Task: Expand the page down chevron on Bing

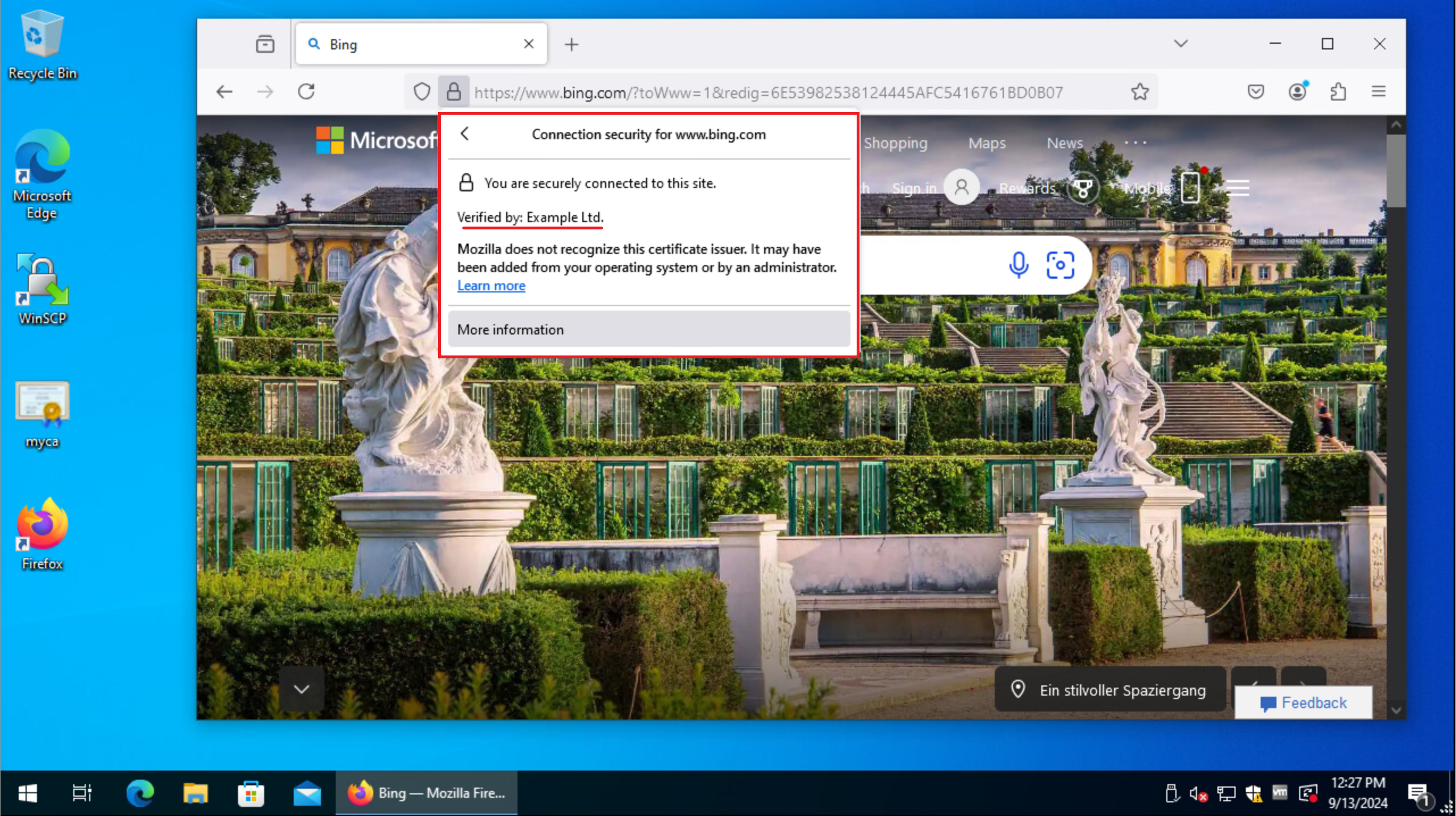Action: 302,689
